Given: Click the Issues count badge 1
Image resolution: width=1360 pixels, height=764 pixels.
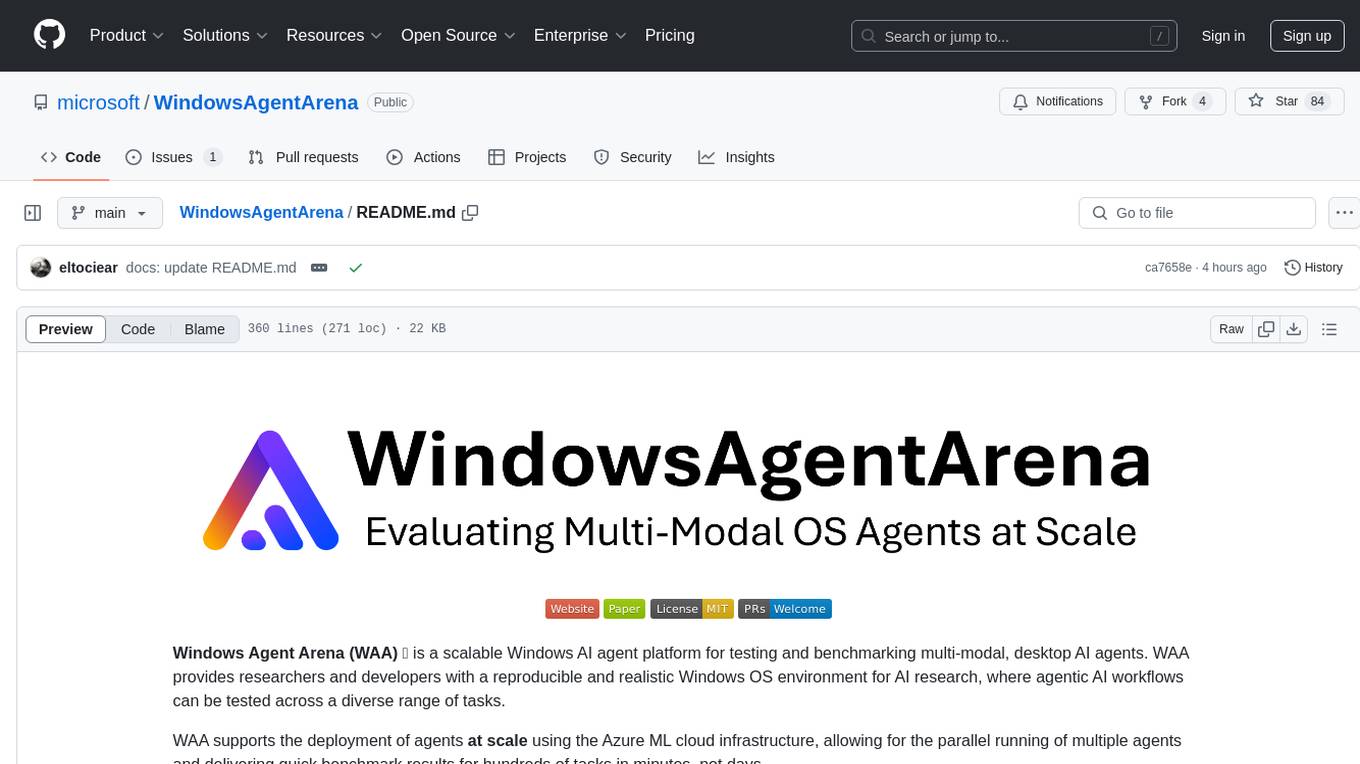Looking at the screenshot, I should tap(212, 157).
